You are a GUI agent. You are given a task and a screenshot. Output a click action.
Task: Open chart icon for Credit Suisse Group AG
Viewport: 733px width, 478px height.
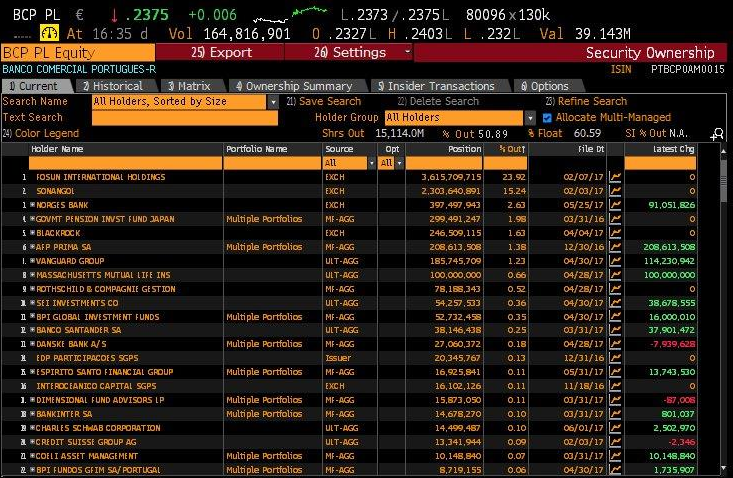tap(615, 442)
